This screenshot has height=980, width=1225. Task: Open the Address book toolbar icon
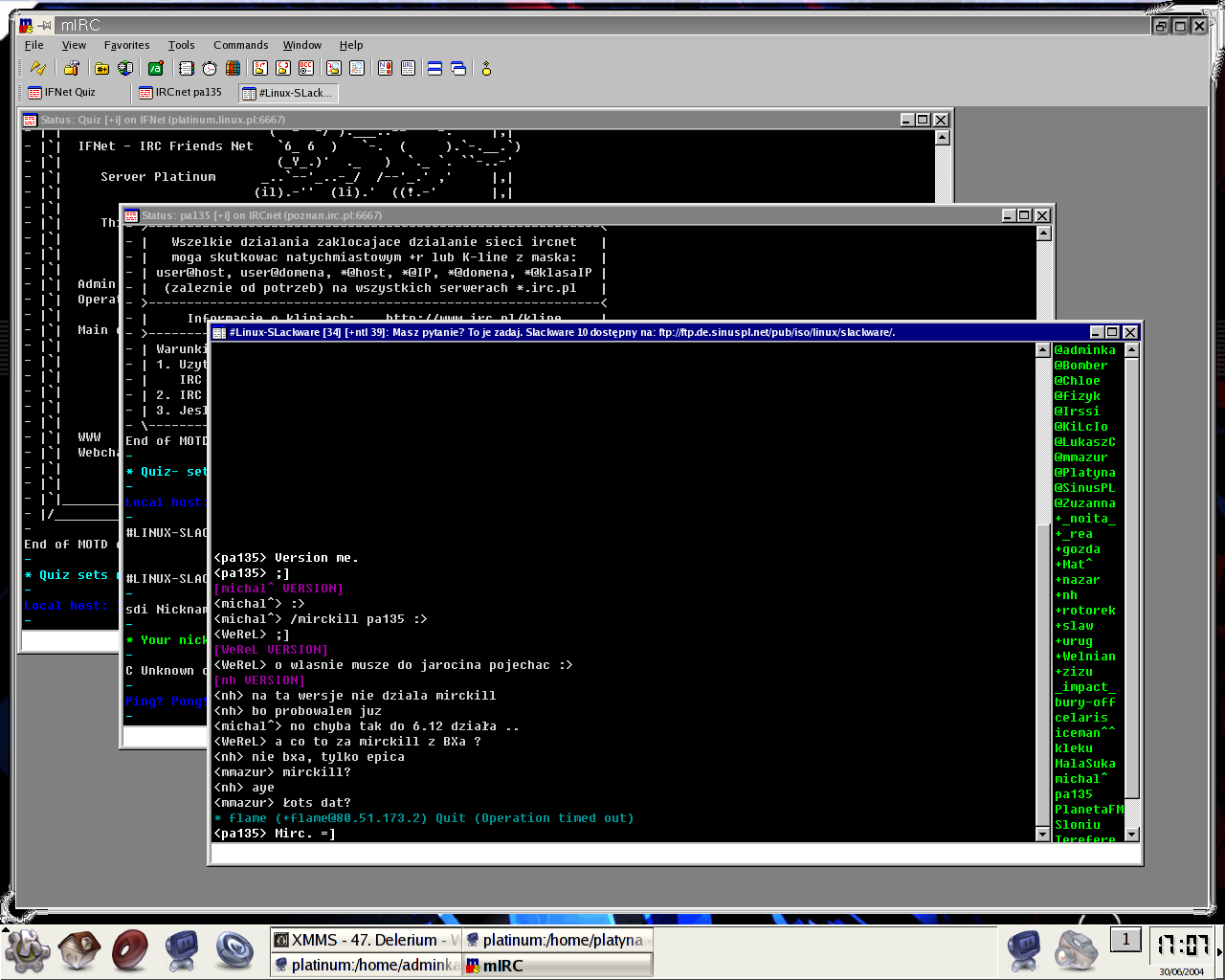(x=187, y=68)
